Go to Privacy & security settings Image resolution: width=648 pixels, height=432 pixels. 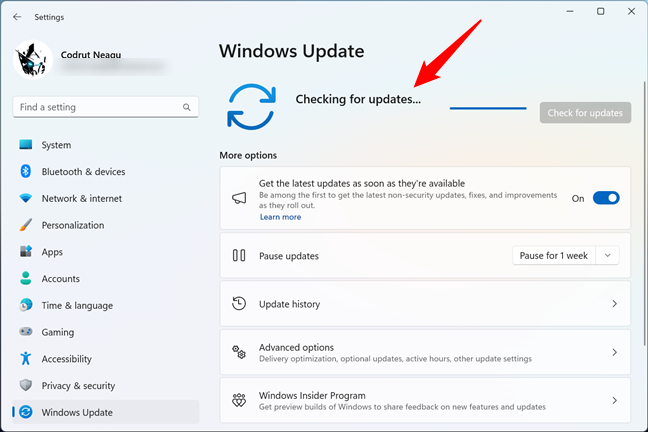[x=106, y=386]
